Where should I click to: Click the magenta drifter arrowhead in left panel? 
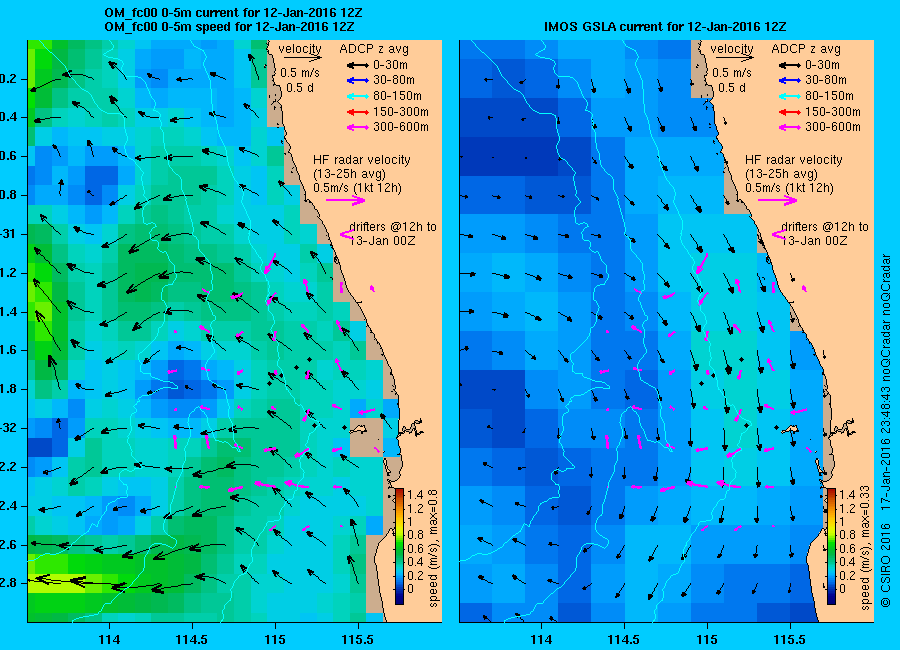pos(346,234)
